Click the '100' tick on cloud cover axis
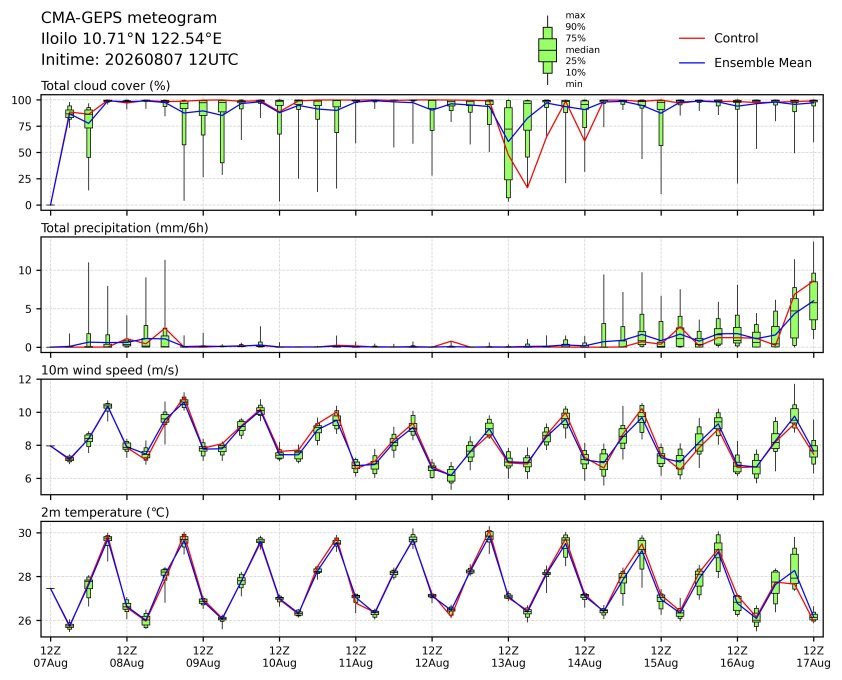Viewport: 842px width, 680px height. (x=23, y=100)
